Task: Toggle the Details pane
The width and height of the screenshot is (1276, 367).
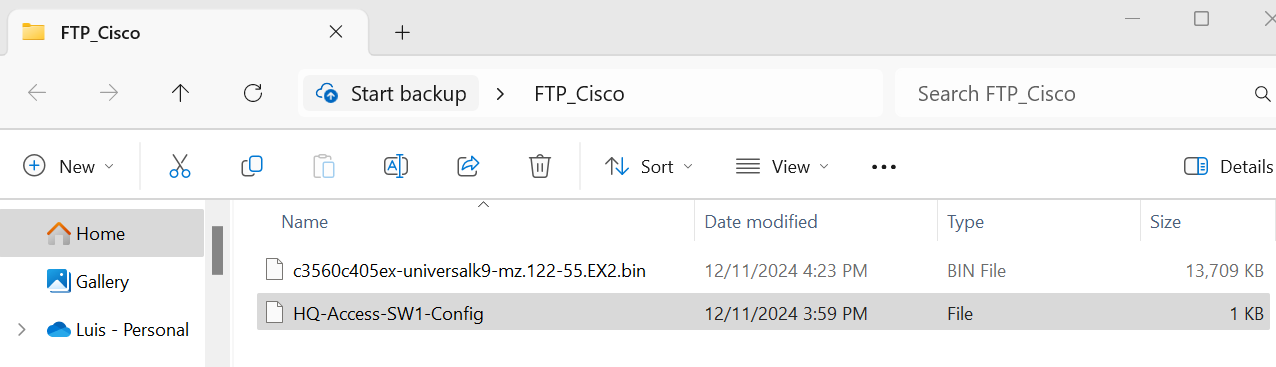Action: pyautogui.click(x=1228, y=167)
